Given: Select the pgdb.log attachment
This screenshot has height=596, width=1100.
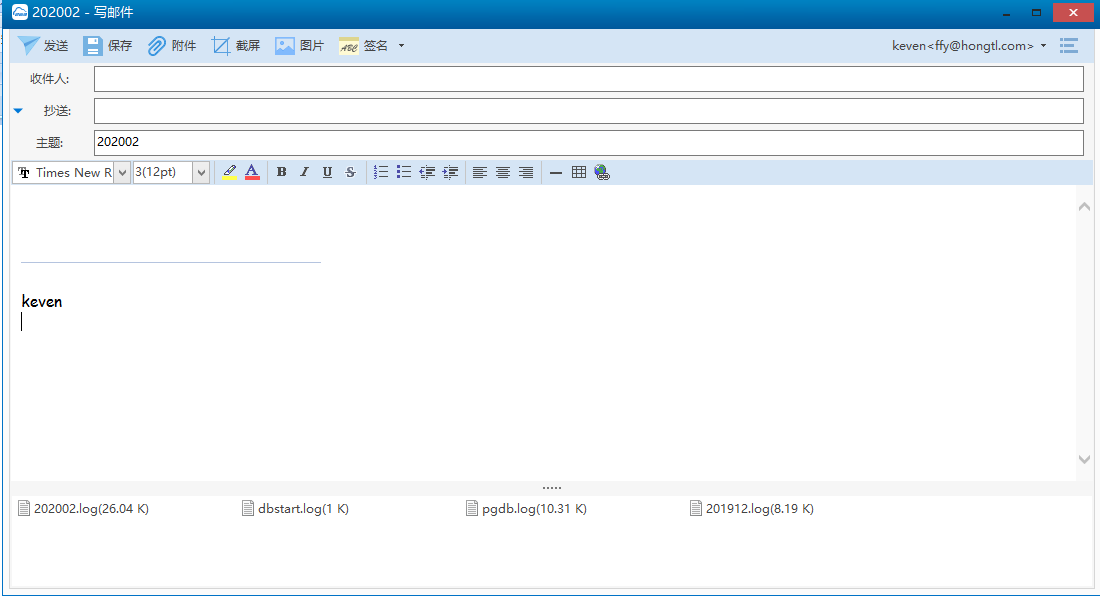Looking at the screenshot, I should (x=526, y=509).
